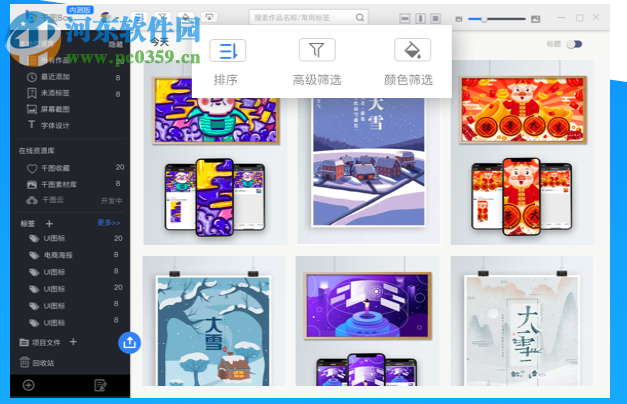Open 项目文件 section
The image size is (627, 404).
pyautogui.click(x=46, y=342)
